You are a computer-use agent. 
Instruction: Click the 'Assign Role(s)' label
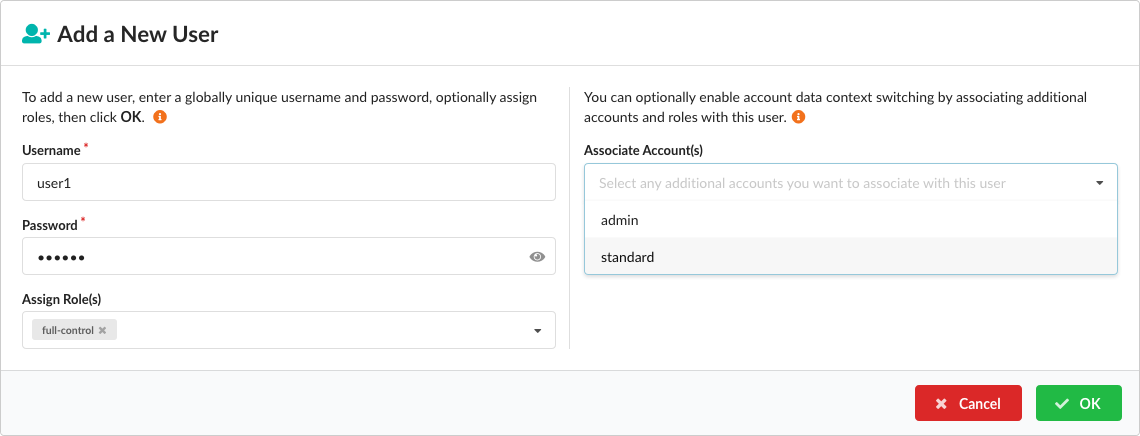point(62,299)
